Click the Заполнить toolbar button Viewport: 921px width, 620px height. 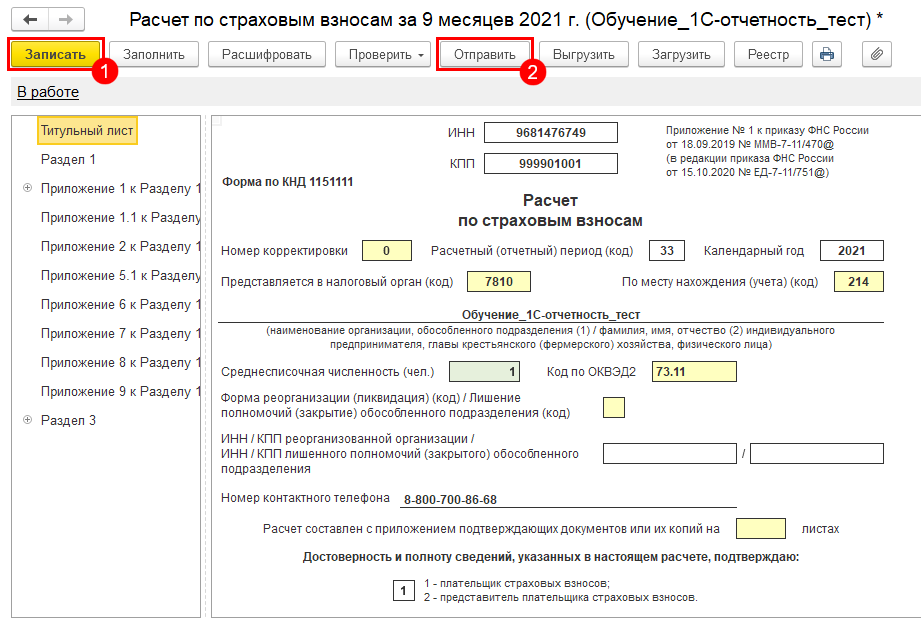coord(154,54)
